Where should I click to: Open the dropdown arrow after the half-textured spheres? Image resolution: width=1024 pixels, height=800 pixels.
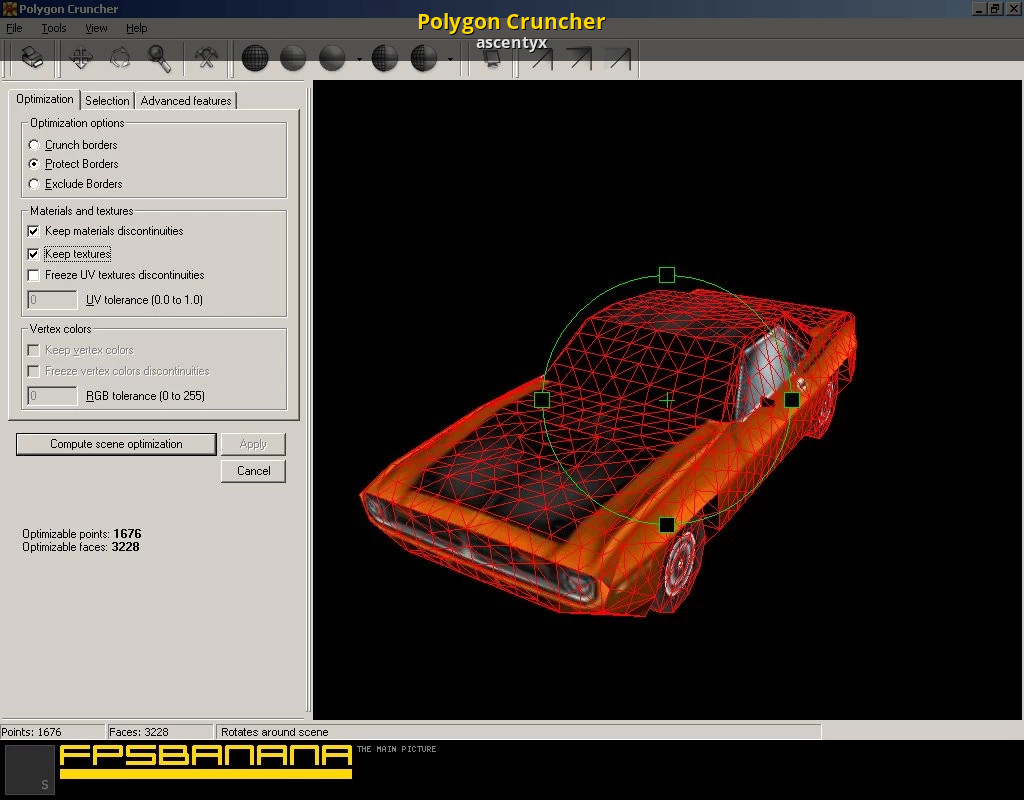[450, 59]
